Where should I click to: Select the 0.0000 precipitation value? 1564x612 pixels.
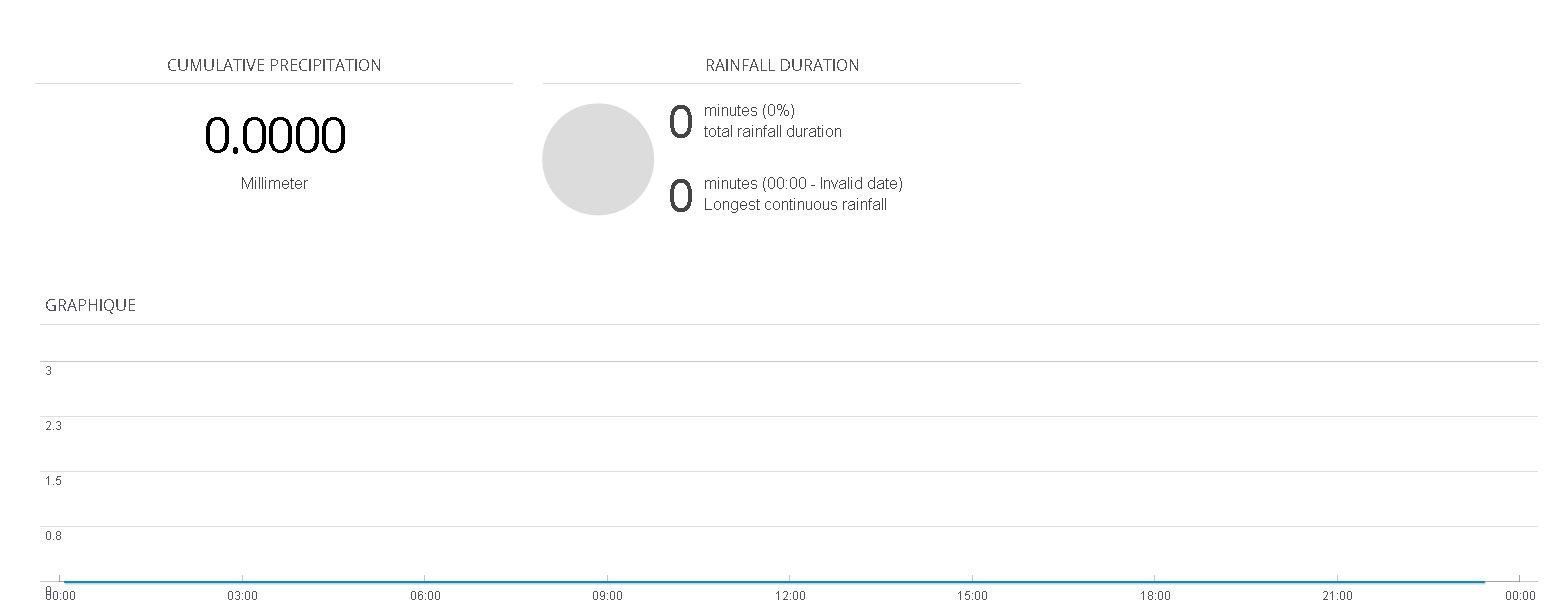[275, 136]
